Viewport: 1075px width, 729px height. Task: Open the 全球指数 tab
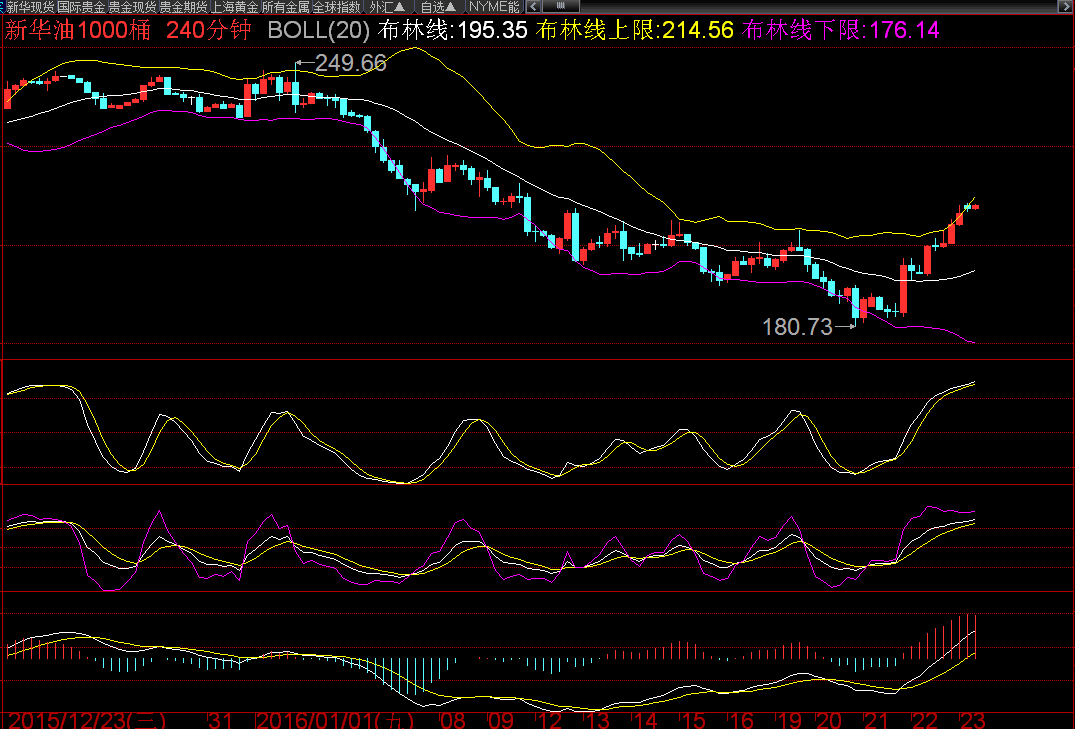[336, 6]
